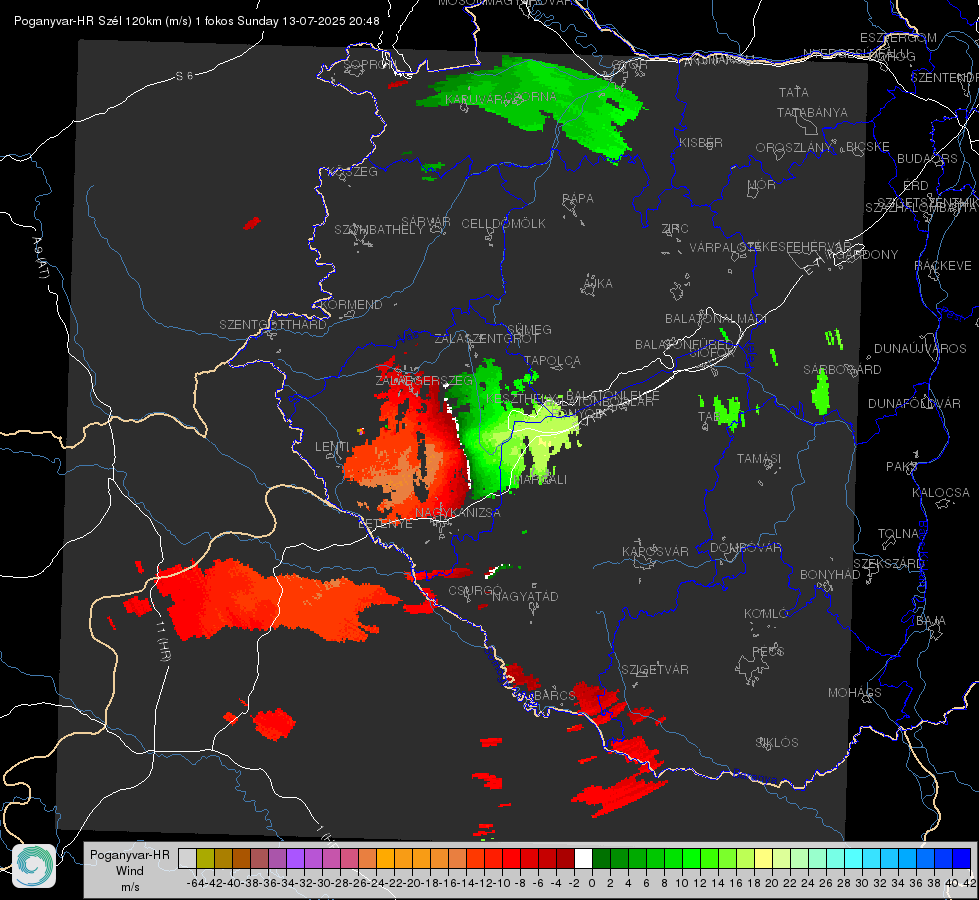Click the KALOCSA label
Screen dimensions: 979x900
click(941, 493)
